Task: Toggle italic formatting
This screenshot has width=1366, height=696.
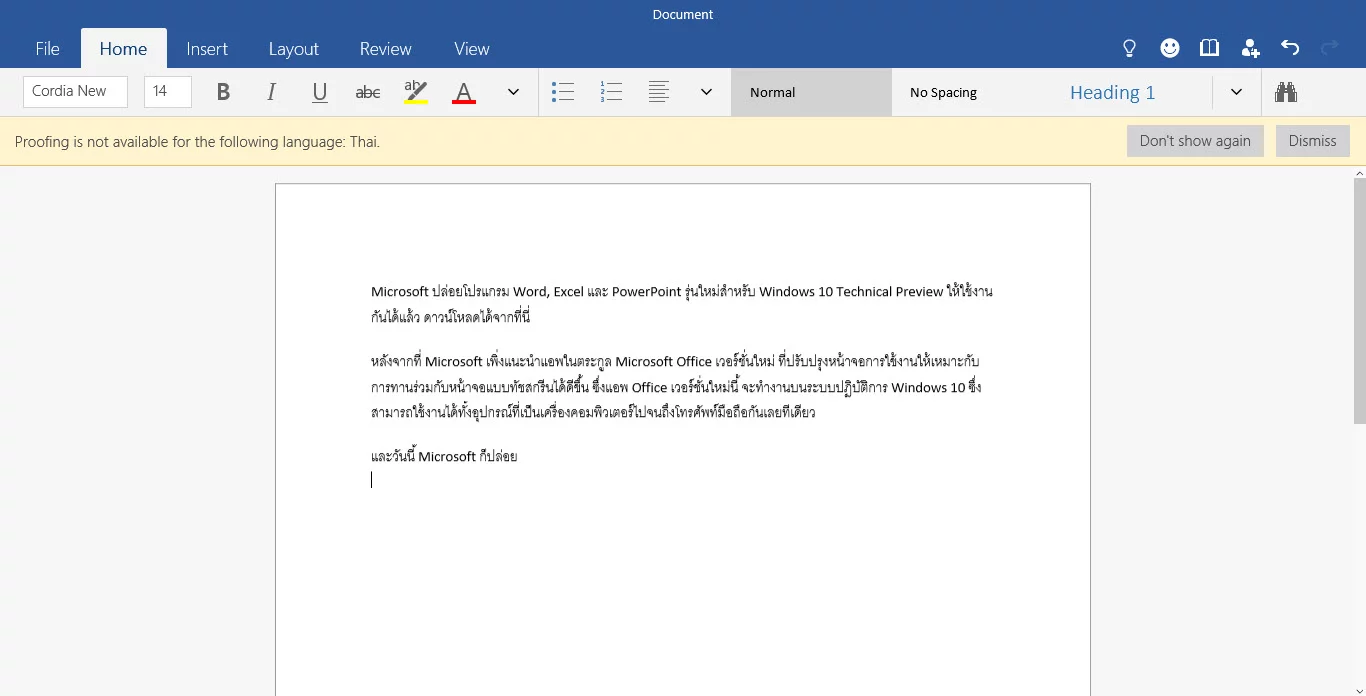Action: (x=271, y=92)
